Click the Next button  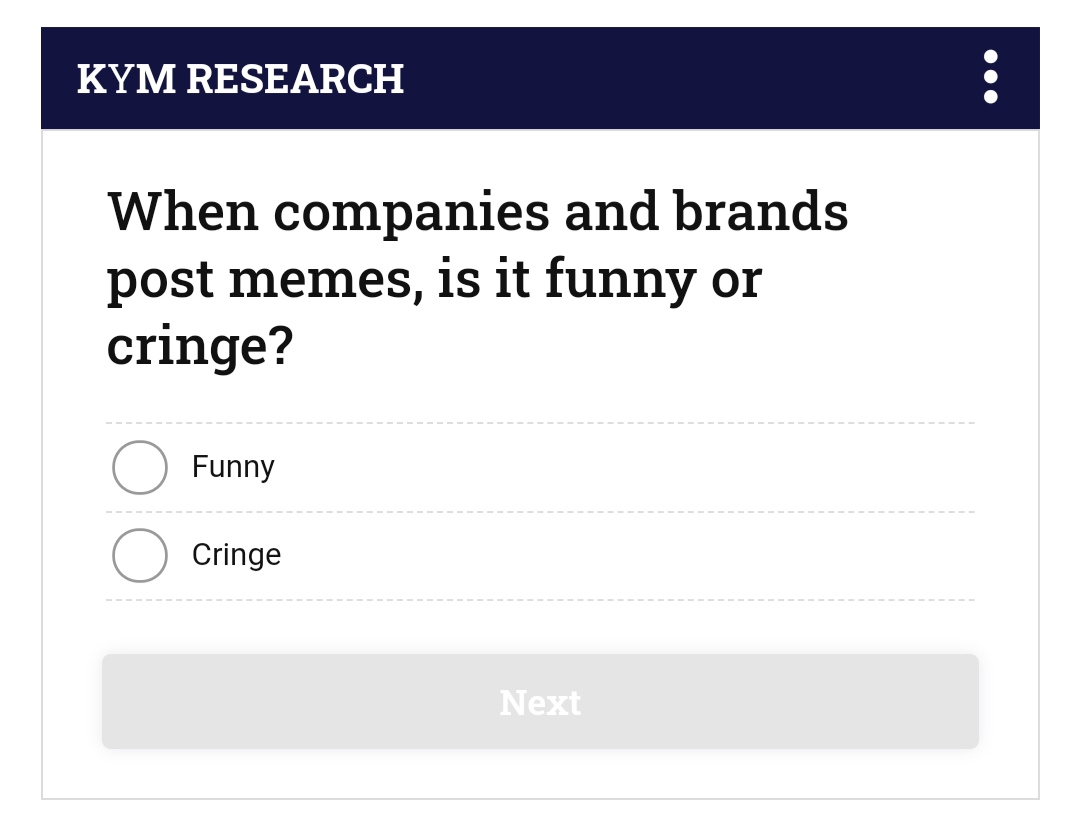(x=540, y=702)
